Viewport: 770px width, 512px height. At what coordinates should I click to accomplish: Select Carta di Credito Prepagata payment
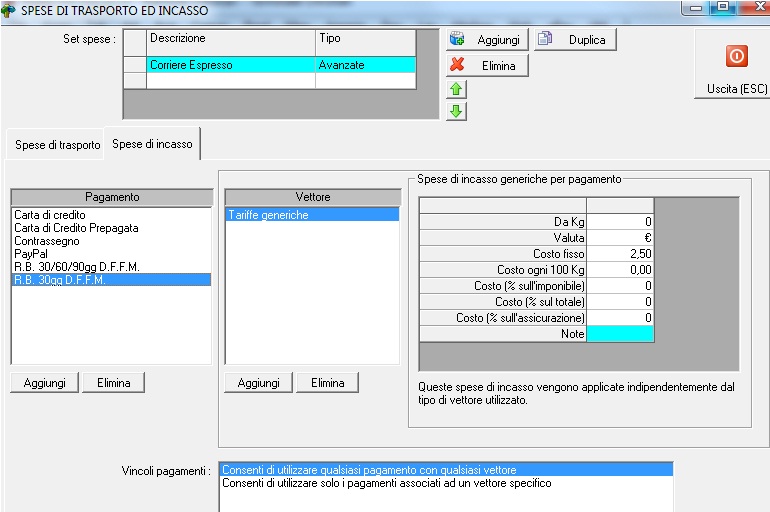tap(111, 228)
